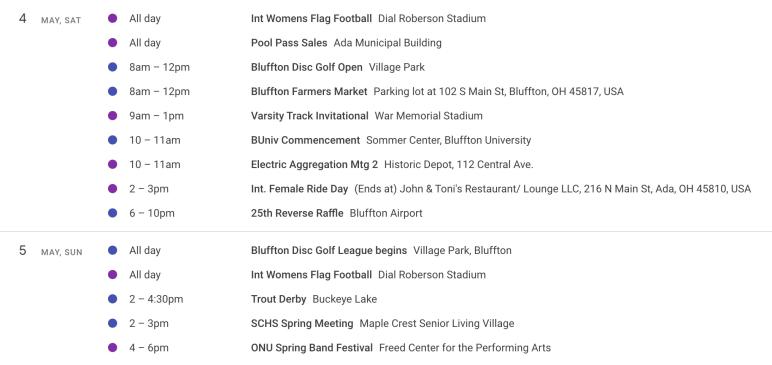The width and height of the screenshot is (772, 365).
Task: View the Electric Aggregation Mtg 2 event
Action: [x=315, y=165]
